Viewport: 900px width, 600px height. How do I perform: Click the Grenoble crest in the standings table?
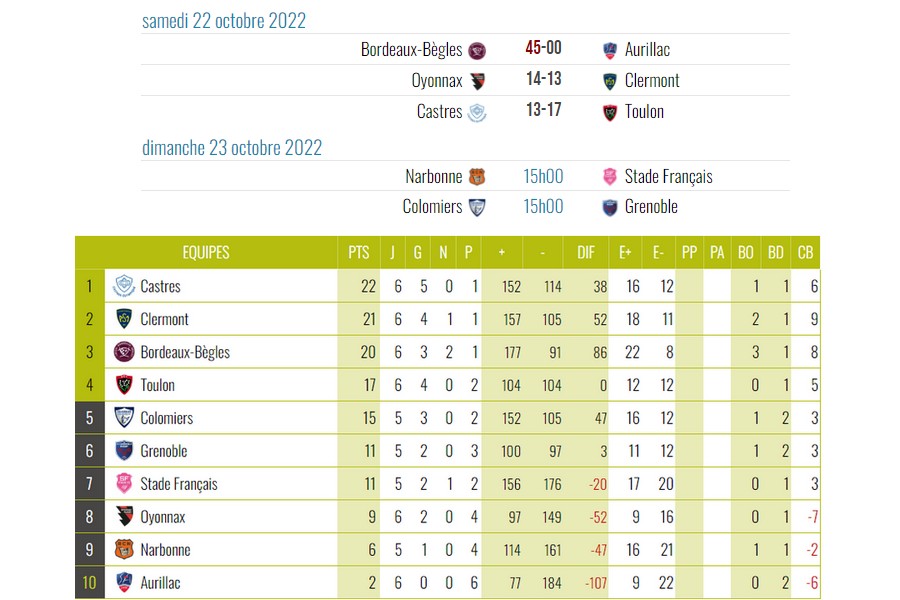[125, 451]
